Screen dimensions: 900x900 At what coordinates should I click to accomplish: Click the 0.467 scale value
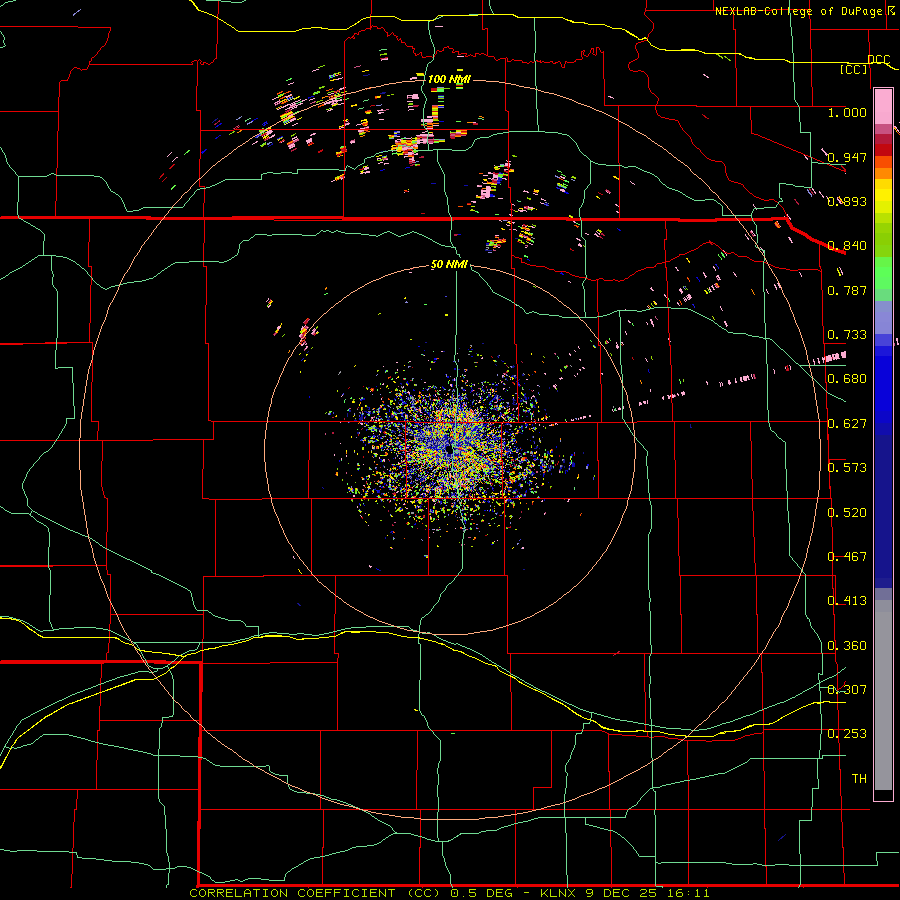847,557
